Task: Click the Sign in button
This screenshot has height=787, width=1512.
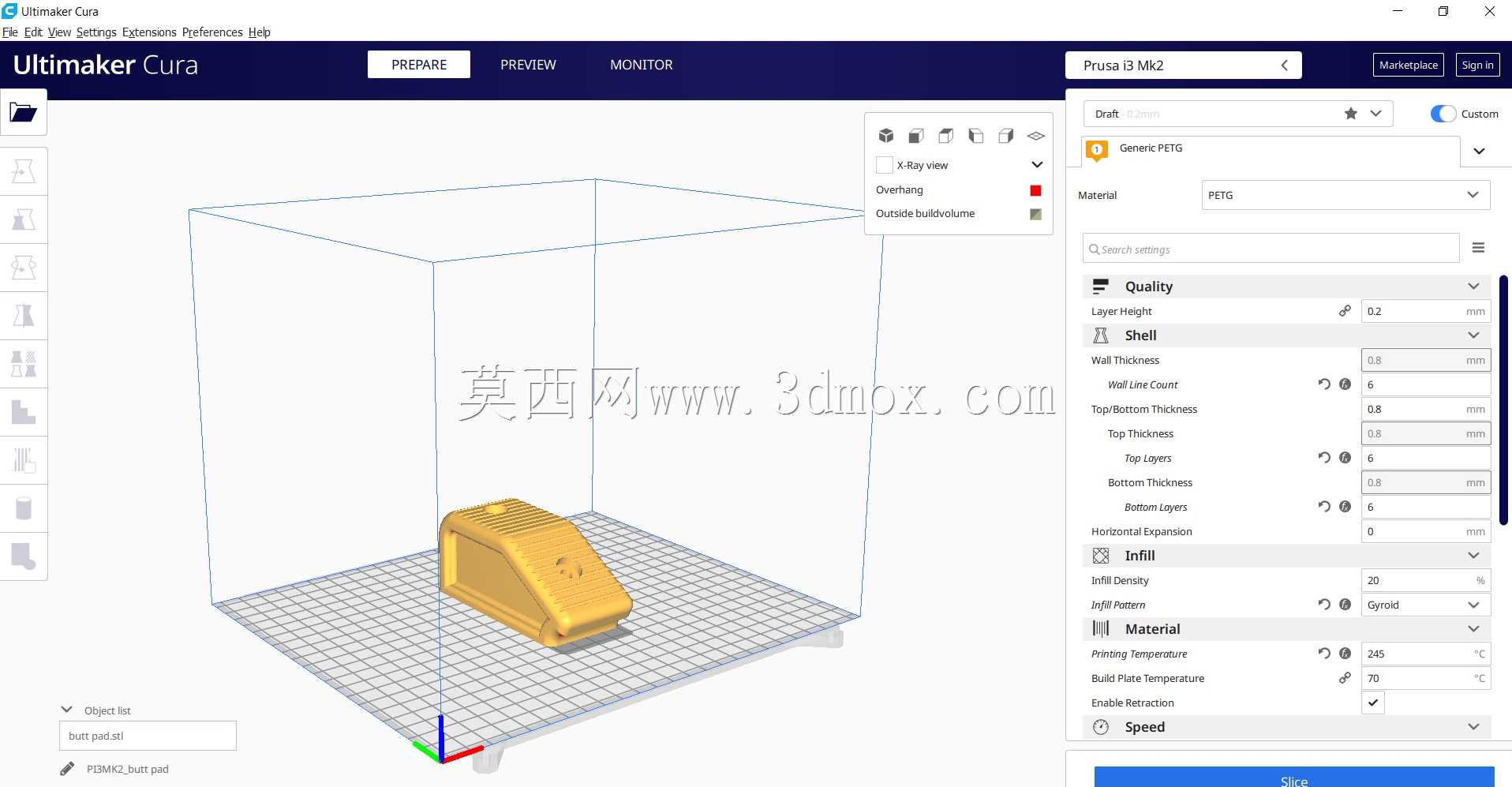Action: (x=1477, y=65)
